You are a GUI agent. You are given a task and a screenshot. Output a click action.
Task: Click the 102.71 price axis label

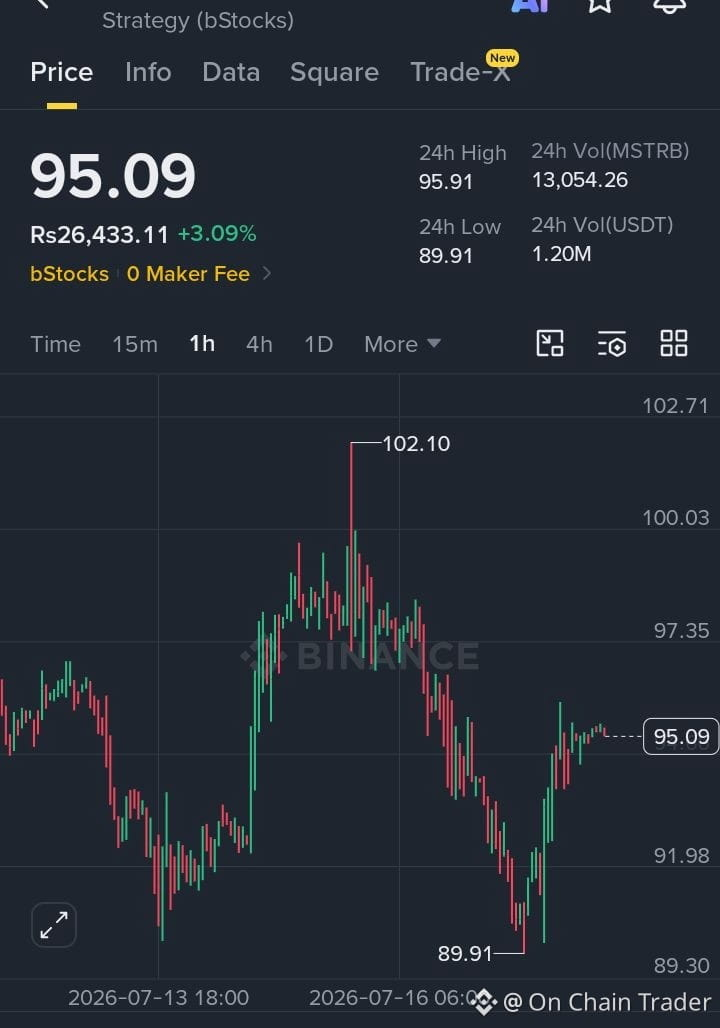[675, 406]
